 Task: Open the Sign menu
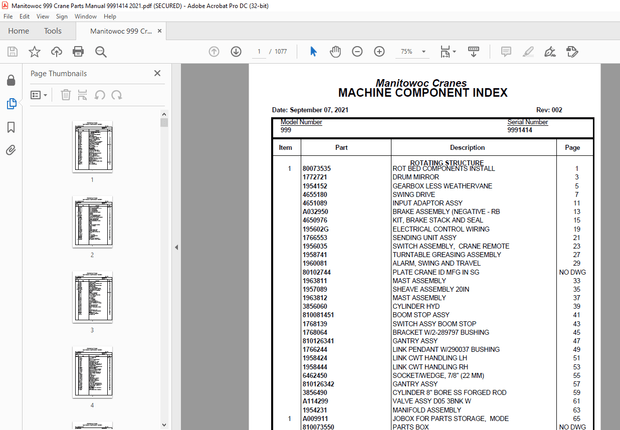[x=62, y=16]
